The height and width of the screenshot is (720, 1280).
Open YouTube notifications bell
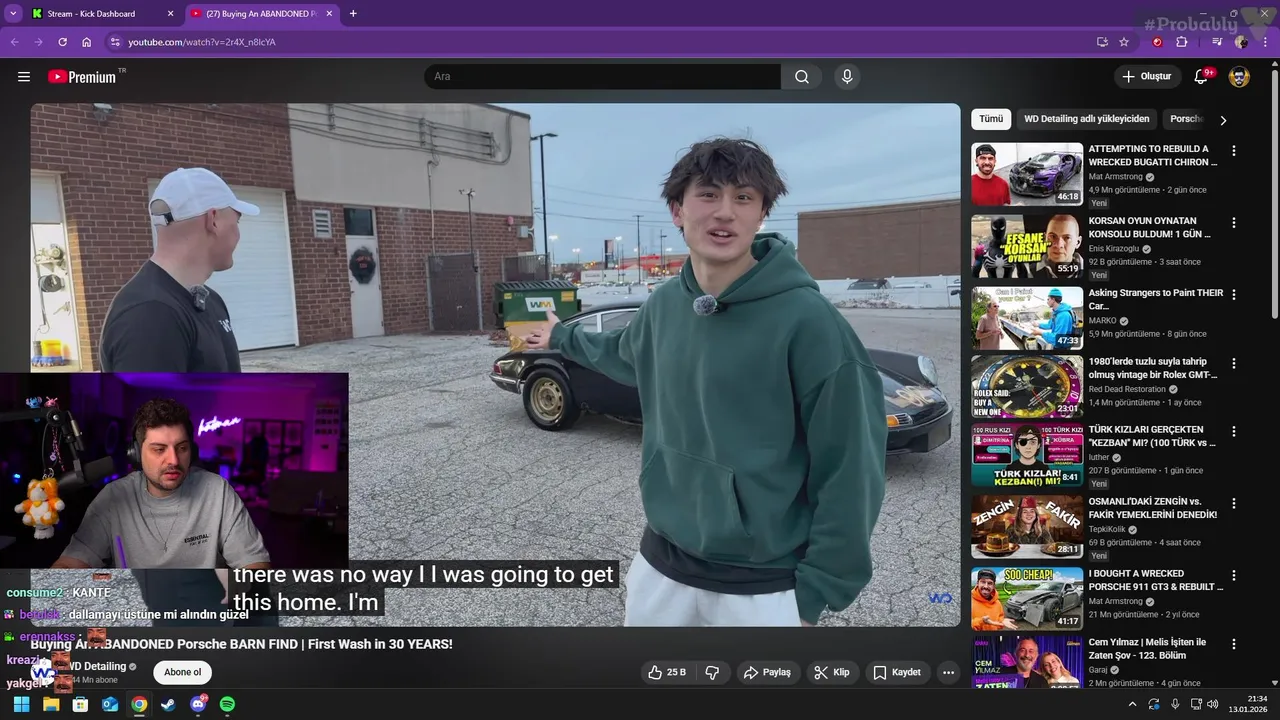[x=1201, y=77]
